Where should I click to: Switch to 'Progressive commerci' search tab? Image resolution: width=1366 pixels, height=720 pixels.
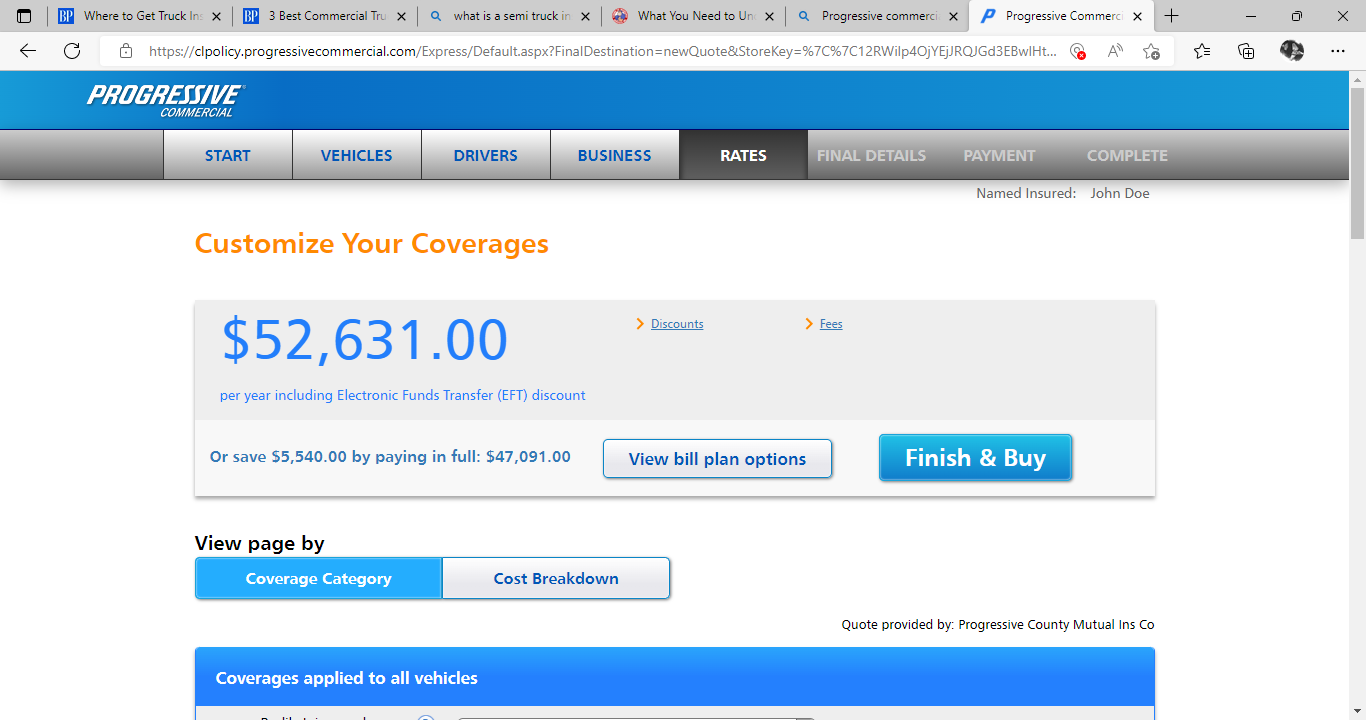[x=876, y=16]
